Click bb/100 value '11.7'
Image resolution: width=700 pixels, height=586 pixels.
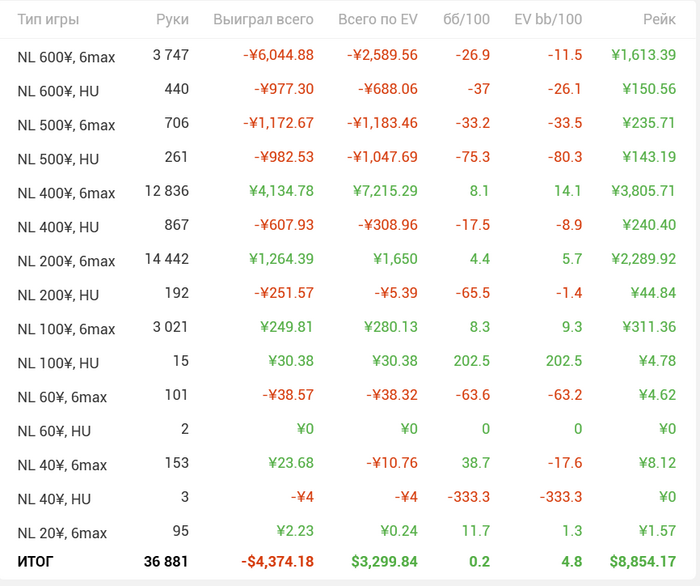476,531
